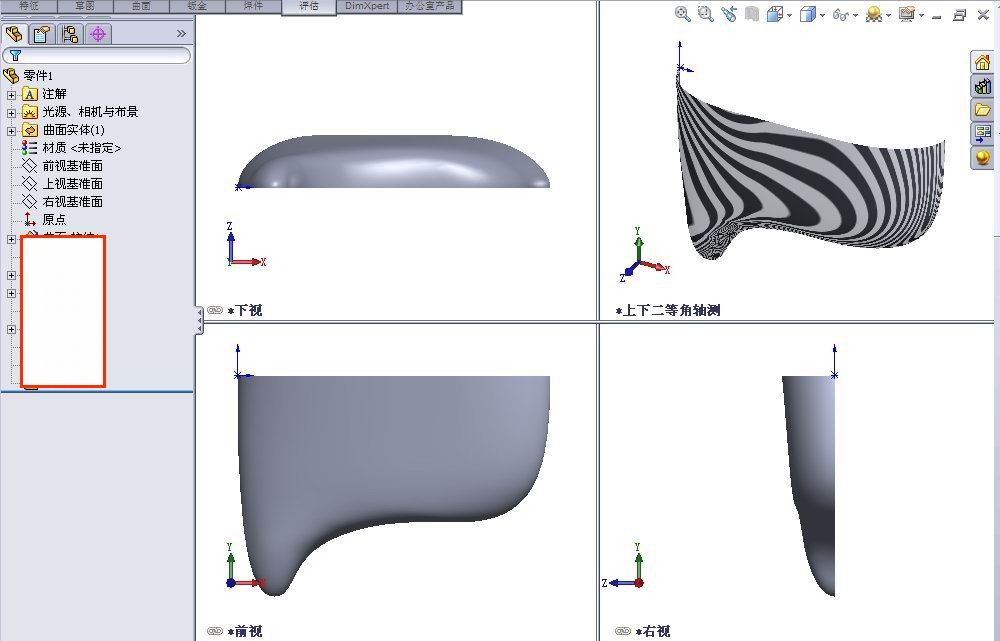Open View Settings dropdown arrow
Screen dimensions: 1000x641
tap(922, 15)
